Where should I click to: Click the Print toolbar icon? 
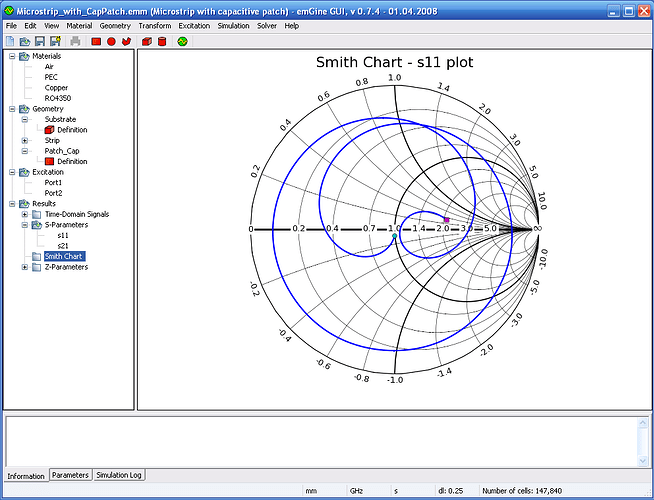tap(75, 41)
